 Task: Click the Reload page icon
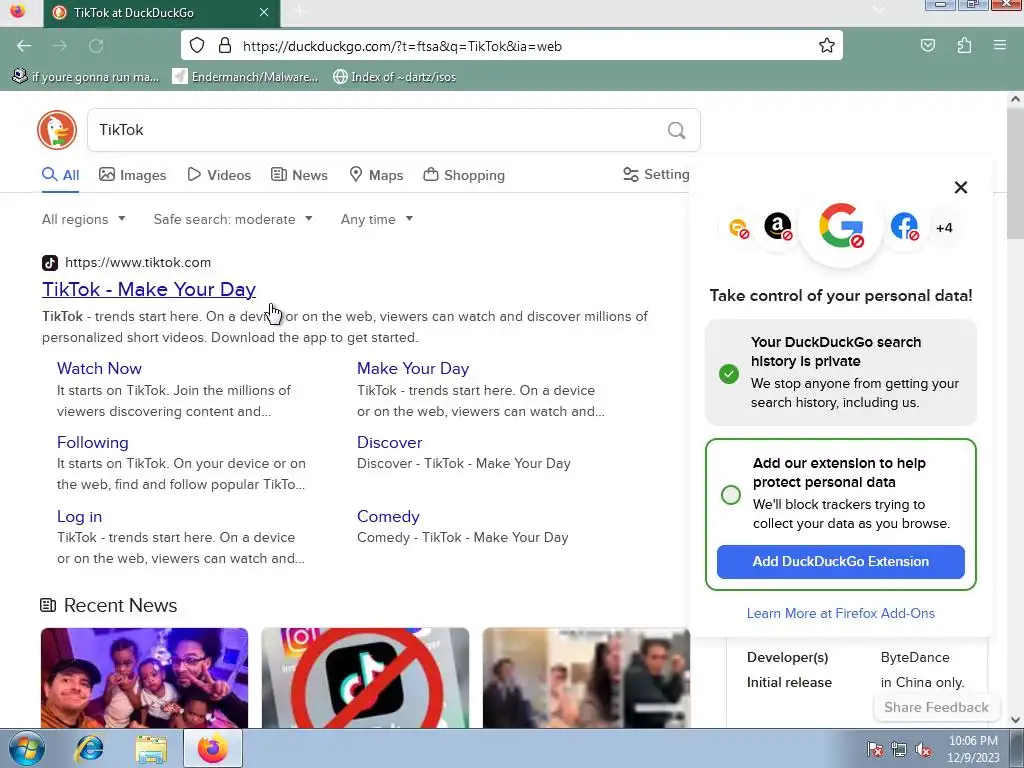(96, 46)
